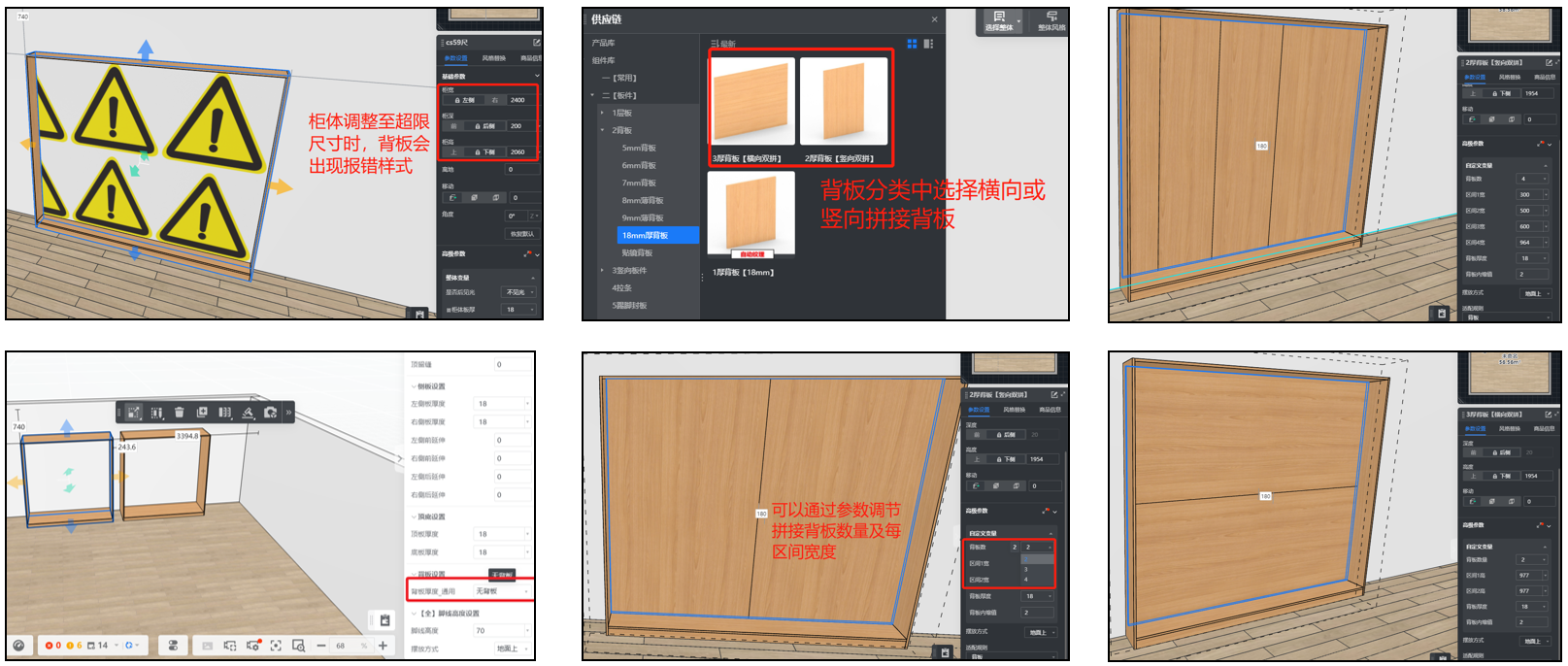Click the 最新 sort button in supply chain
The height and width of the screenshot is (666, 1568).
(x=723, y=44)
